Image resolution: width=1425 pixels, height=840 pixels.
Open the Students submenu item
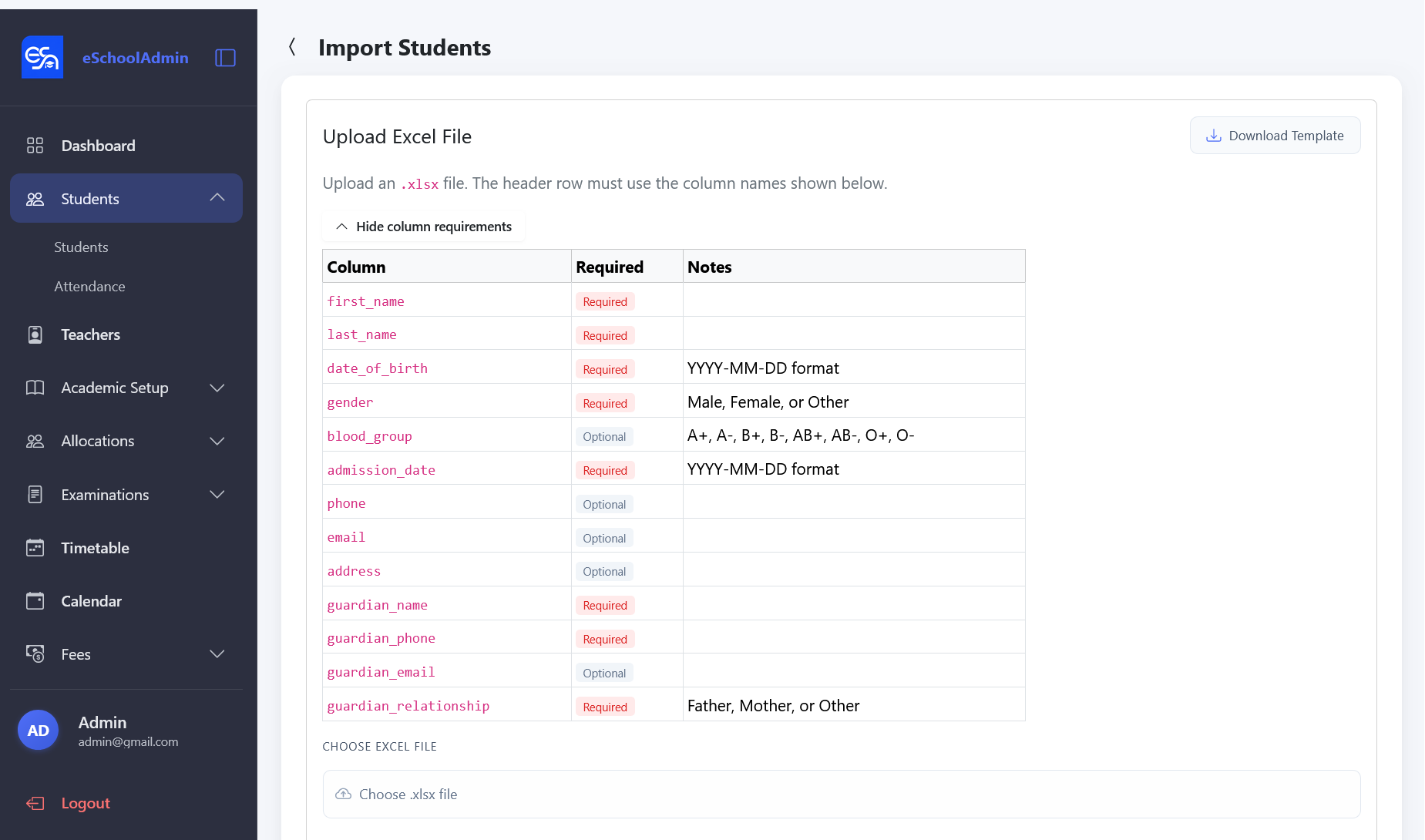coord(81,247)
